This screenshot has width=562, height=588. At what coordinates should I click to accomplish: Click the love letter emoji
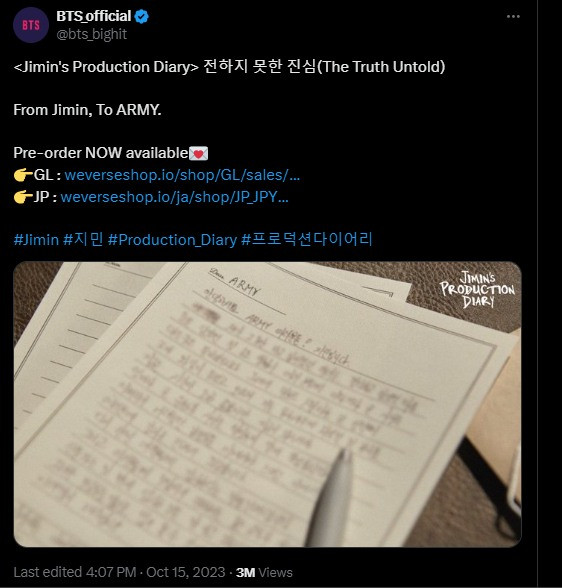click(198, 154)
